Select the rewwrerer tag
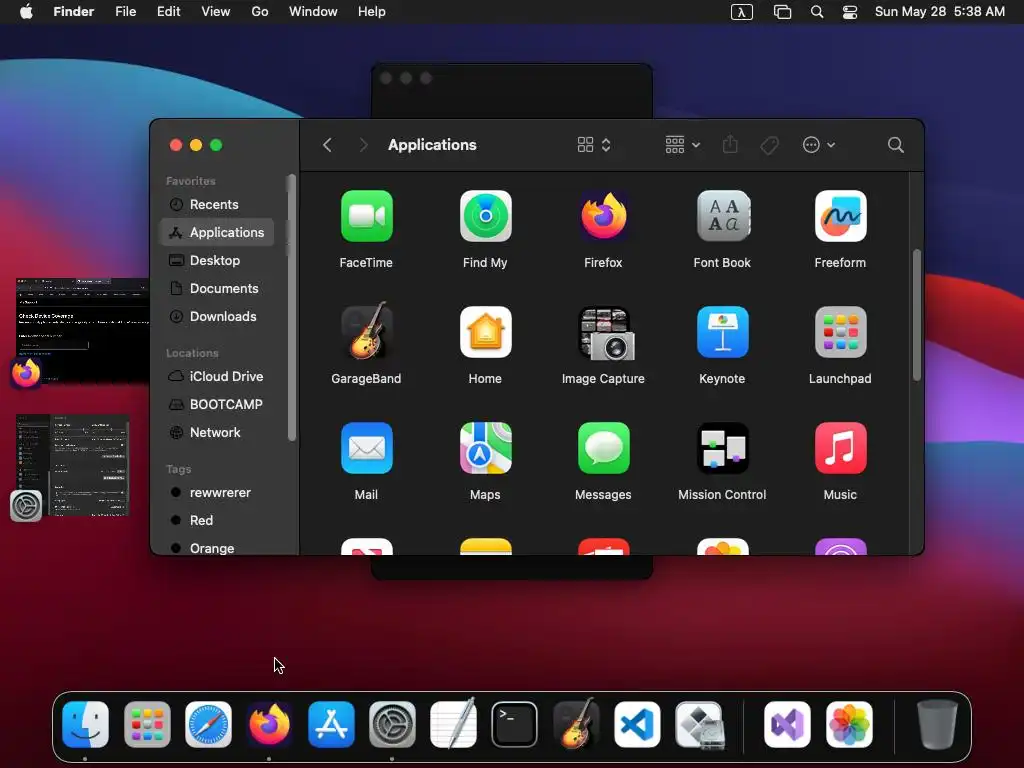Viewport: 1024px width, 768px height. [217, 493]
